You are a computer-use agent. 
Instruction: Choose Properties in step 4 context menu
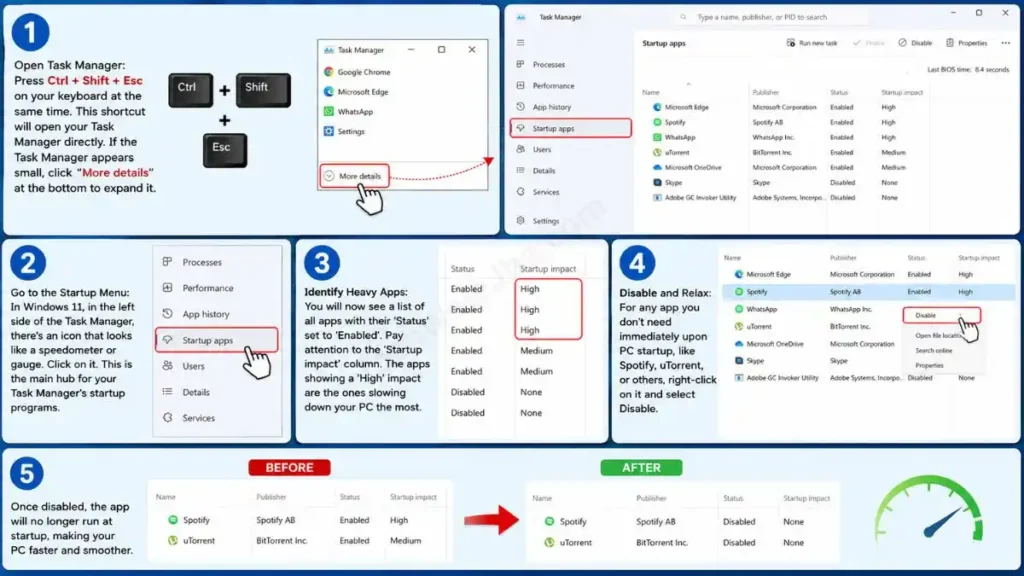click(929, 366)
